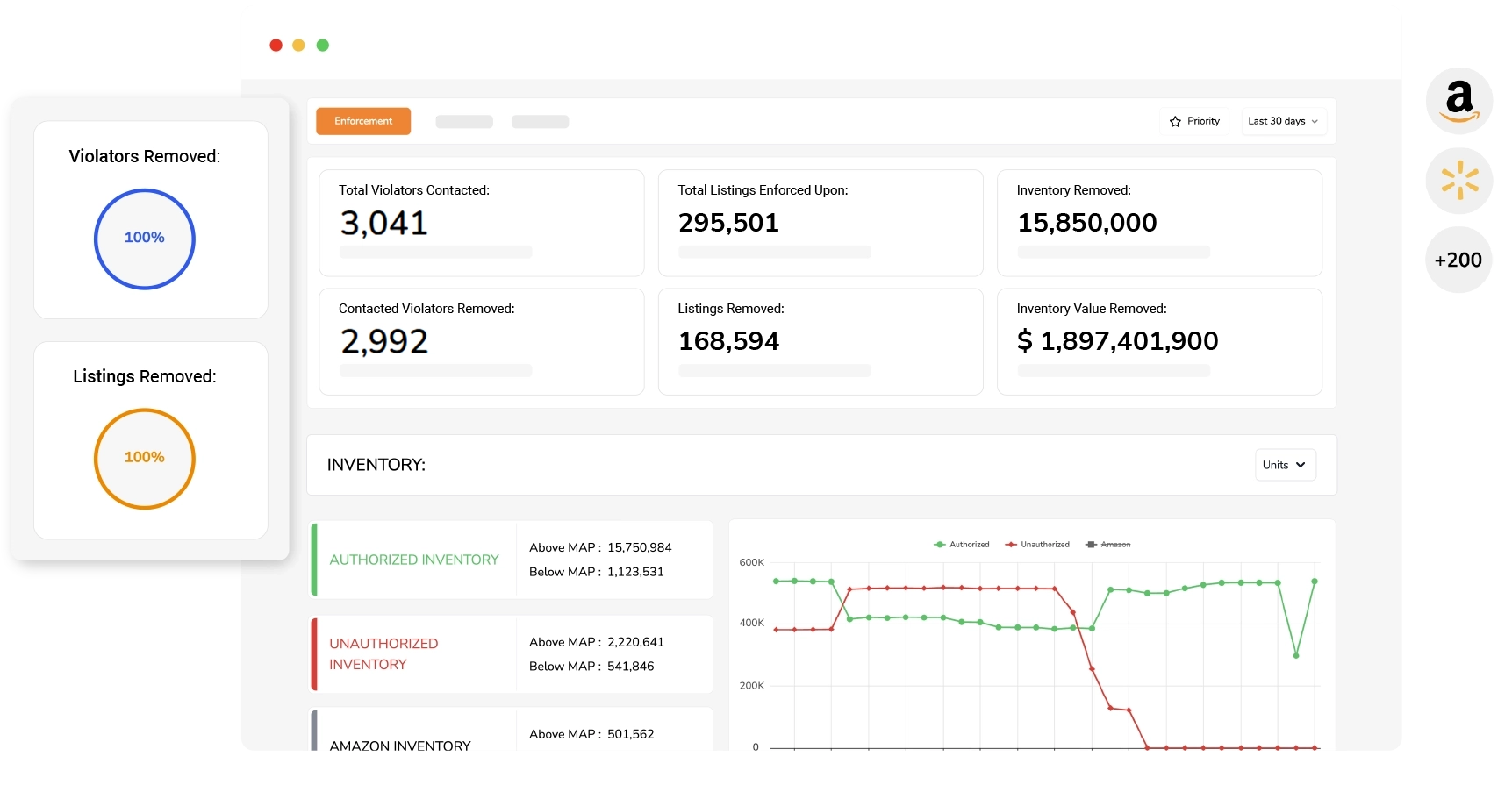Switch to the third placeholder tab
The image size is (1512, 792).
coord(540,122)
